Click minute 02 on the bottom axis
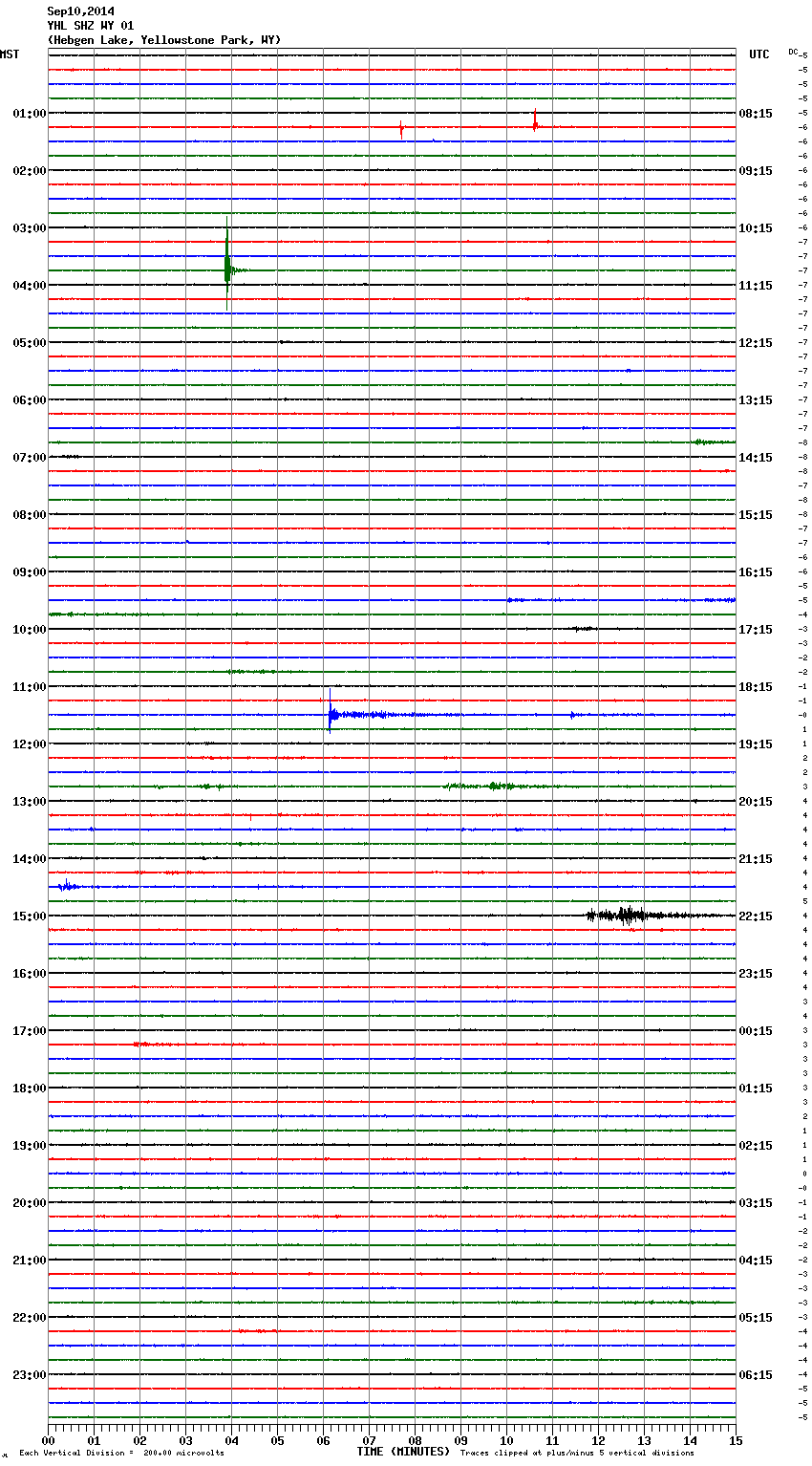Screen dimensions: 812x1466 tap(139, 1440)
